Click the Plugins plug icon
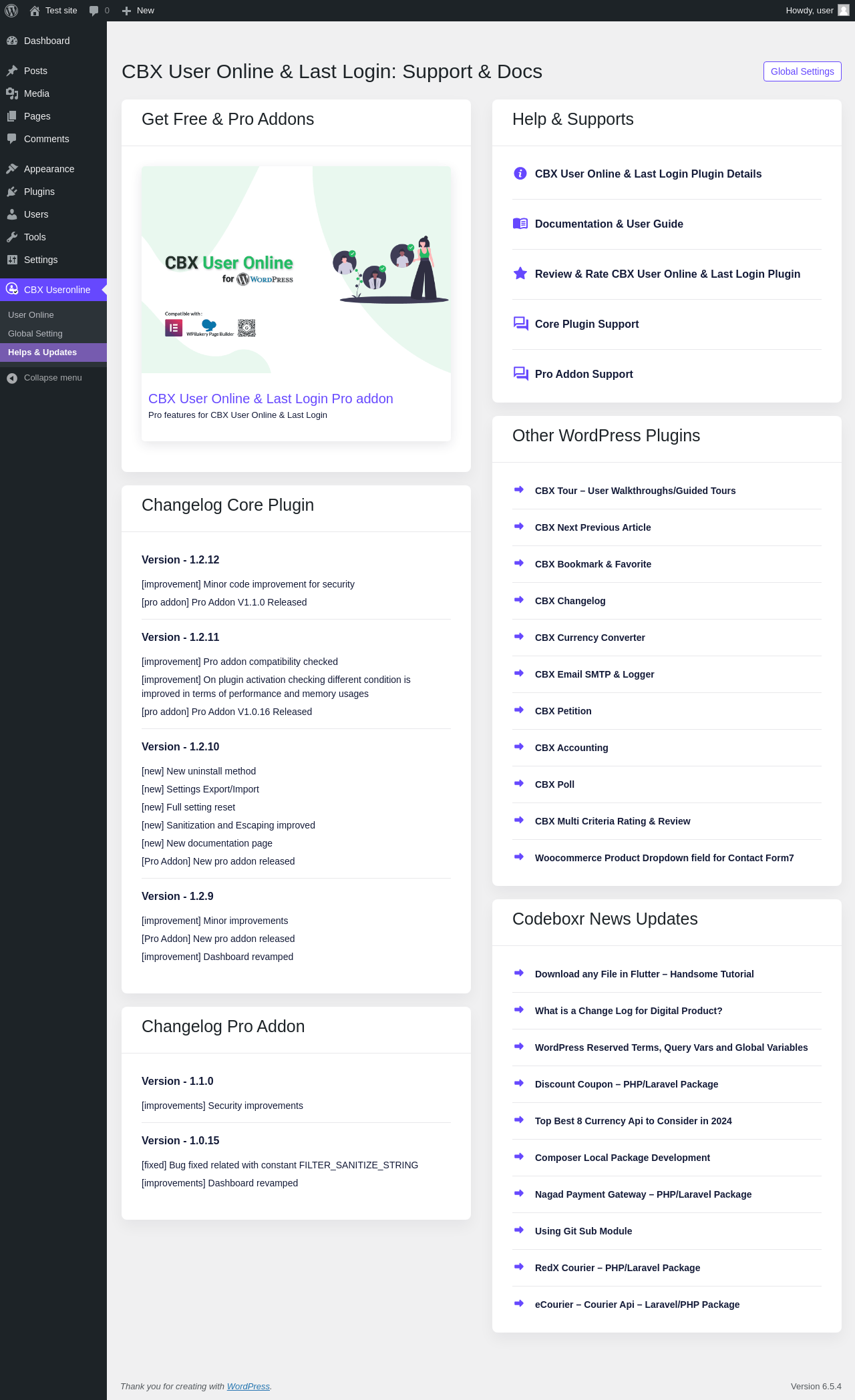Viewport: 855px width, 1400px height. (12, 192)
